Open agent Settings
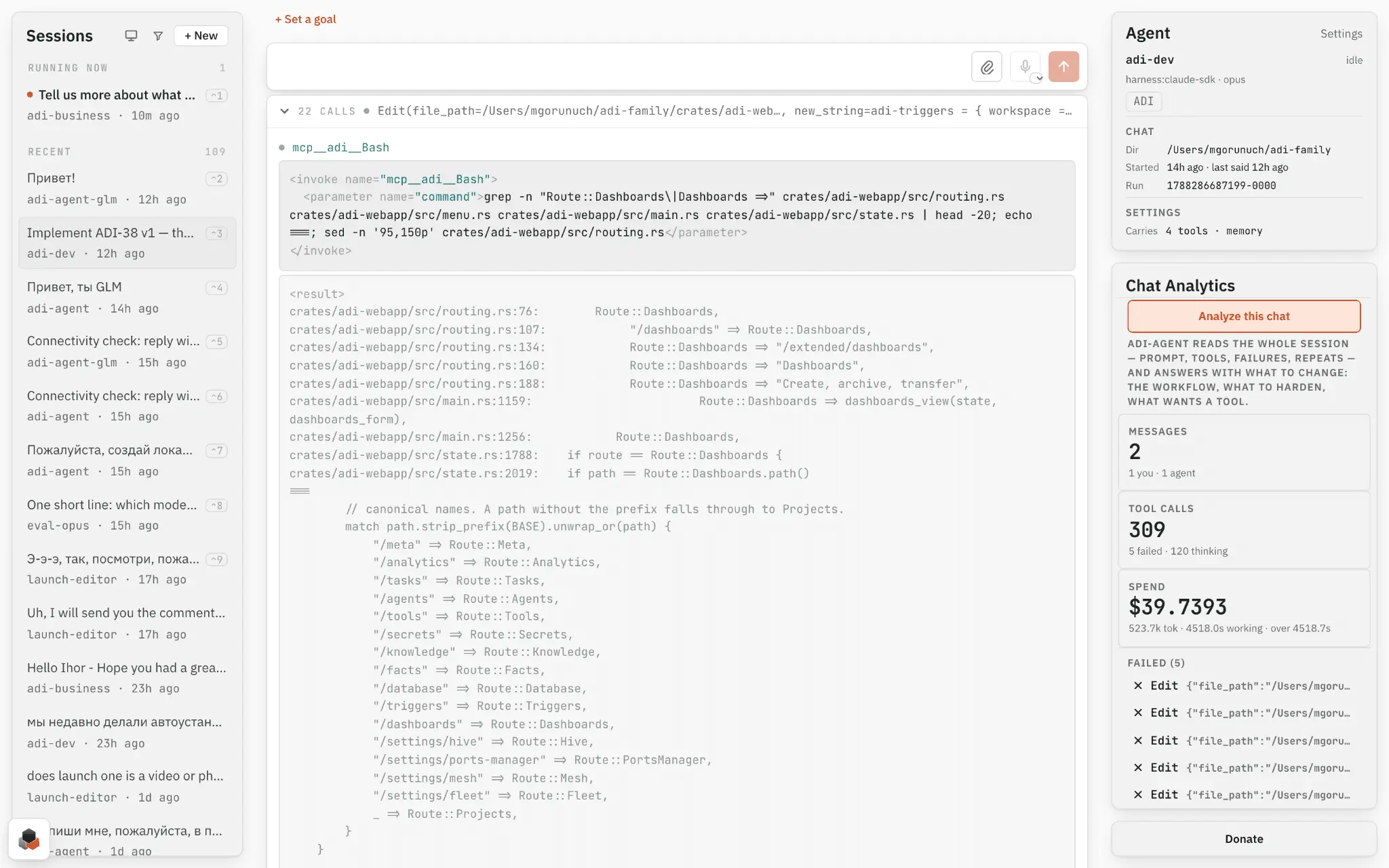 click(x=1341, y=34)
